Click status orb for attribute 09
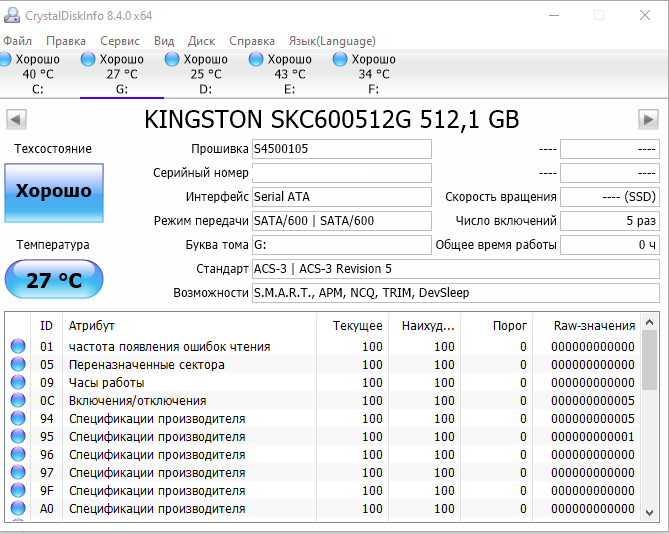 point(18,382)
